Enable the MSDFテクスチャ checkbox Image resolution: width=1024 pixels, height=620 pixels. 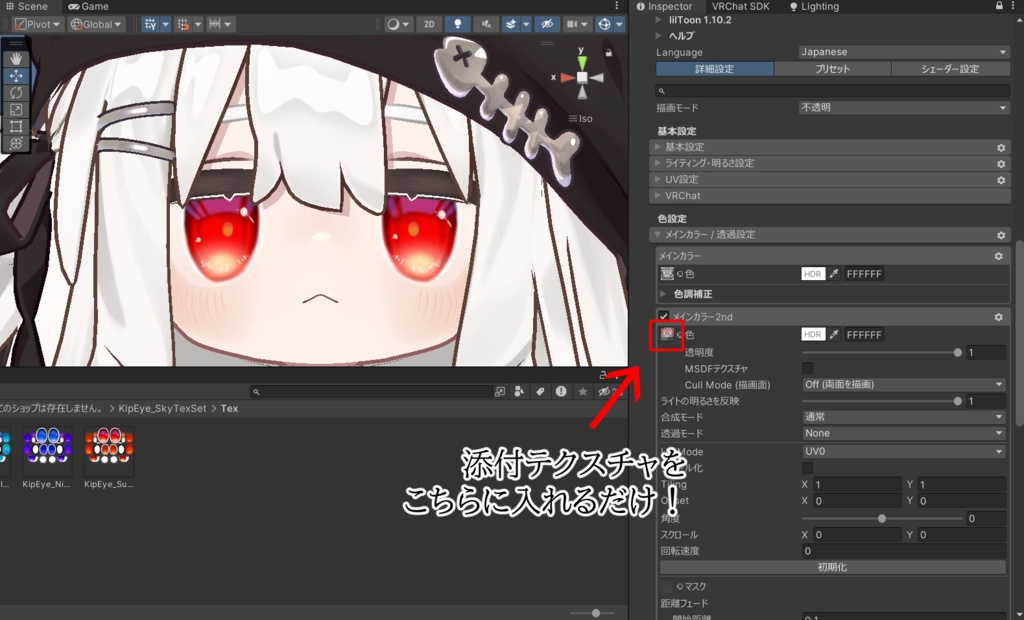pyautogui.click(x=808, y=368)
